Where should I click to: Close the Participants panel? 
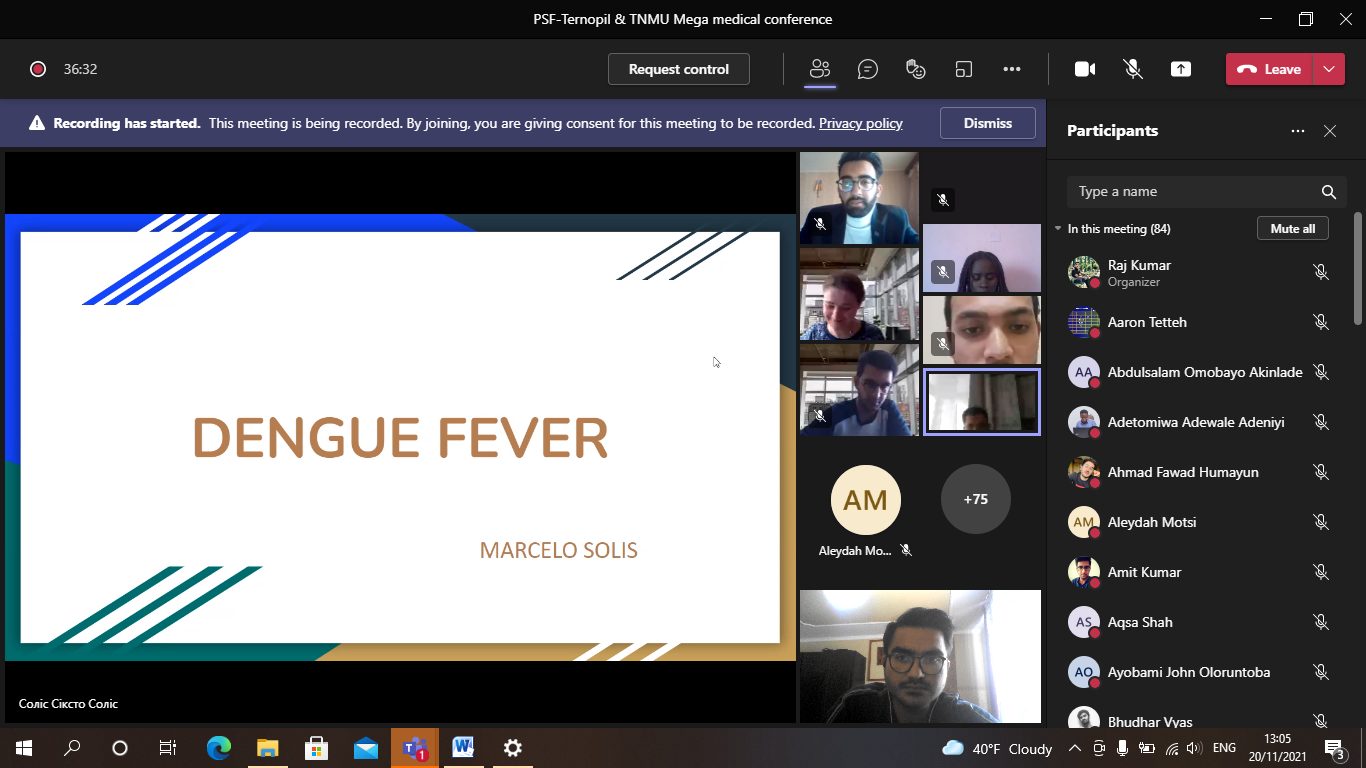[x=1330, y=131]
